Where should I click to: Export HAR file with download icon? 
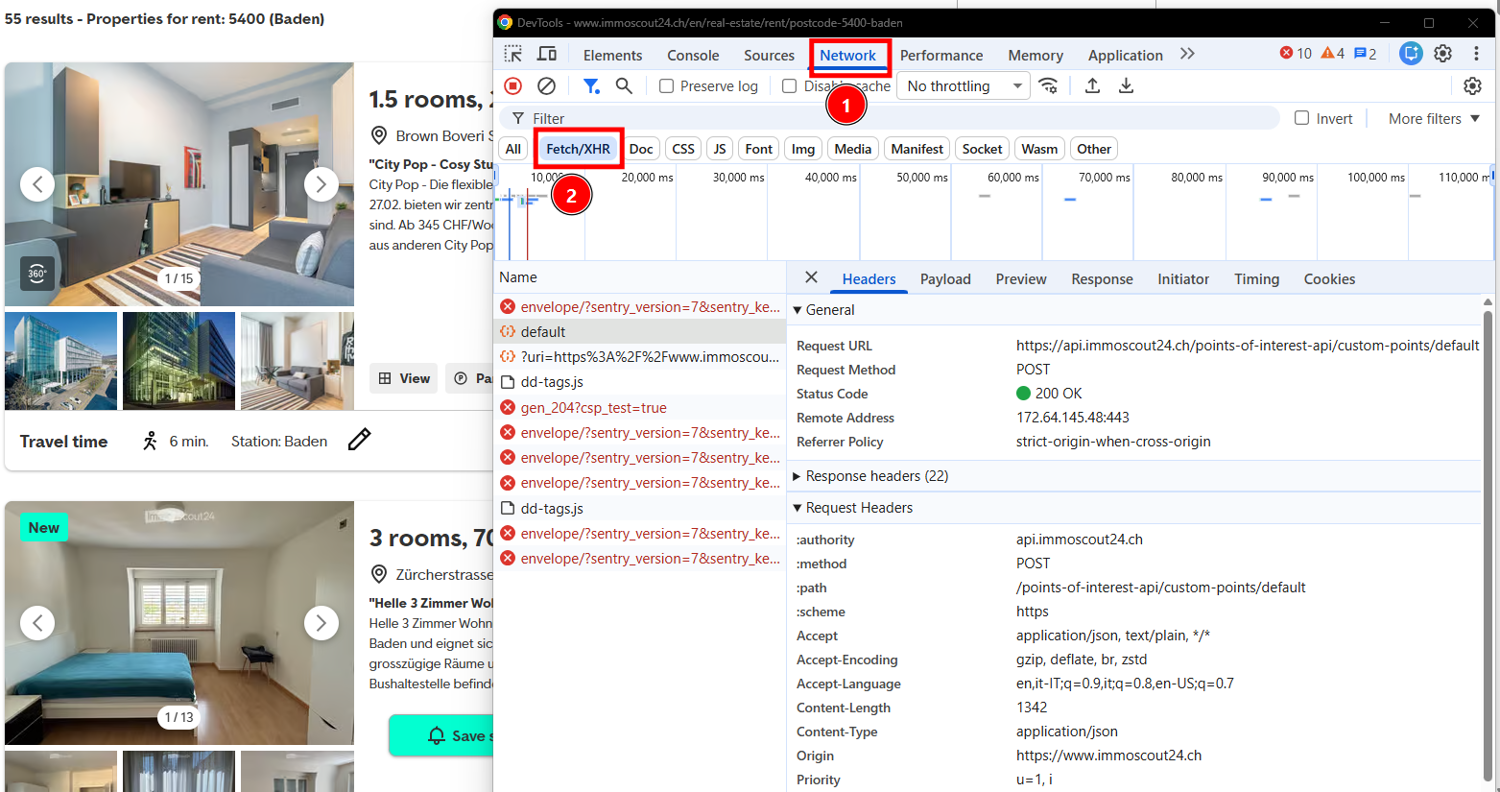pos(1126,86)
